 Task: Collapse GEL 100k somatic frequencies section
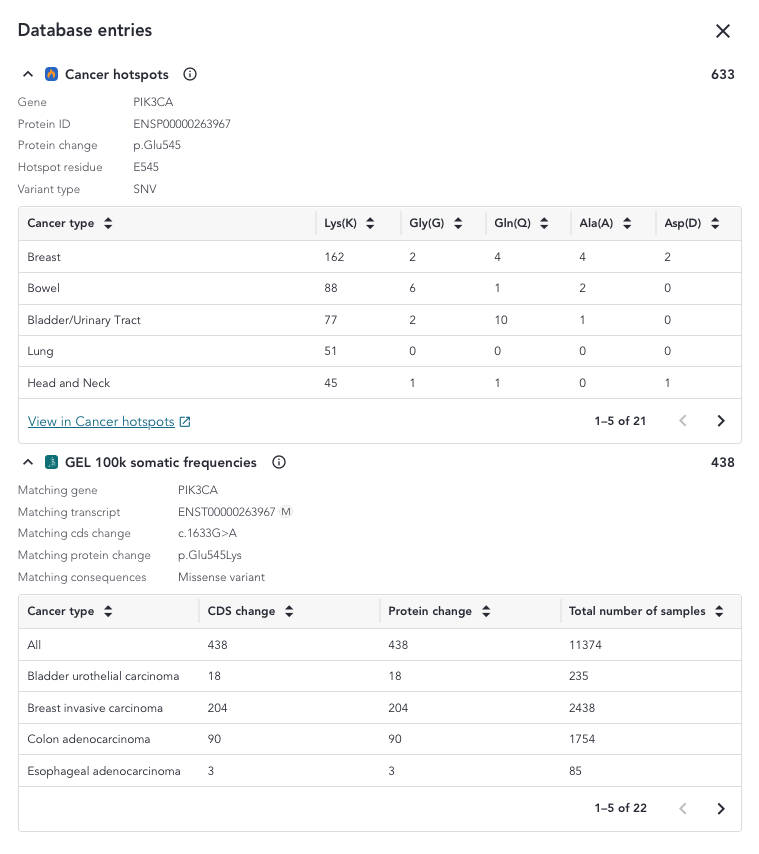point(28,463)
